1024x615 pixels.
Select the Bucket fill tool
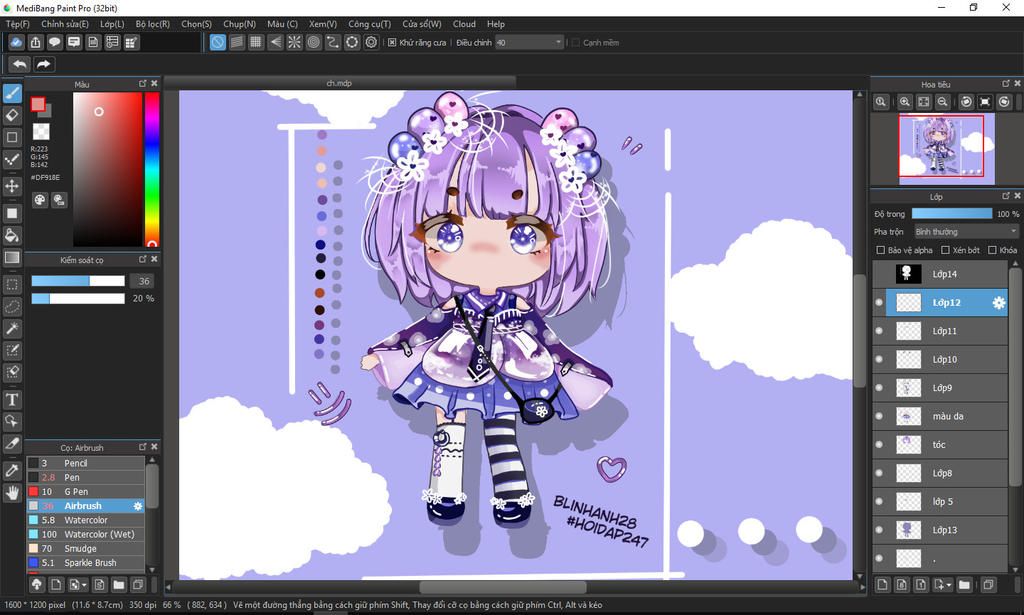click(12, 235)
